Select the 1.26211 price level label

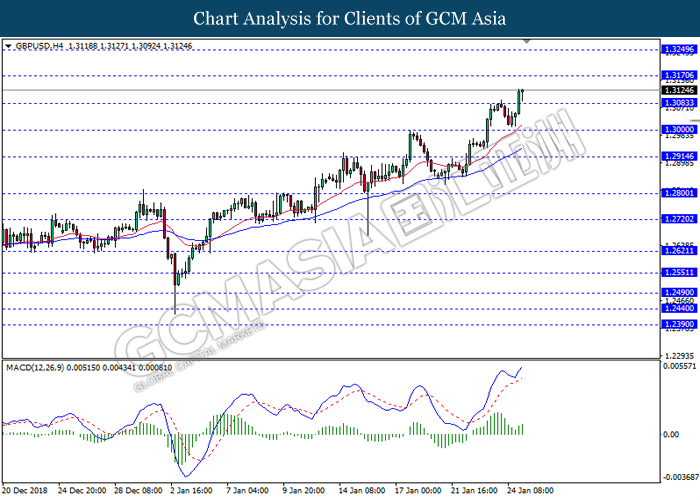click(x=679, y=251)
